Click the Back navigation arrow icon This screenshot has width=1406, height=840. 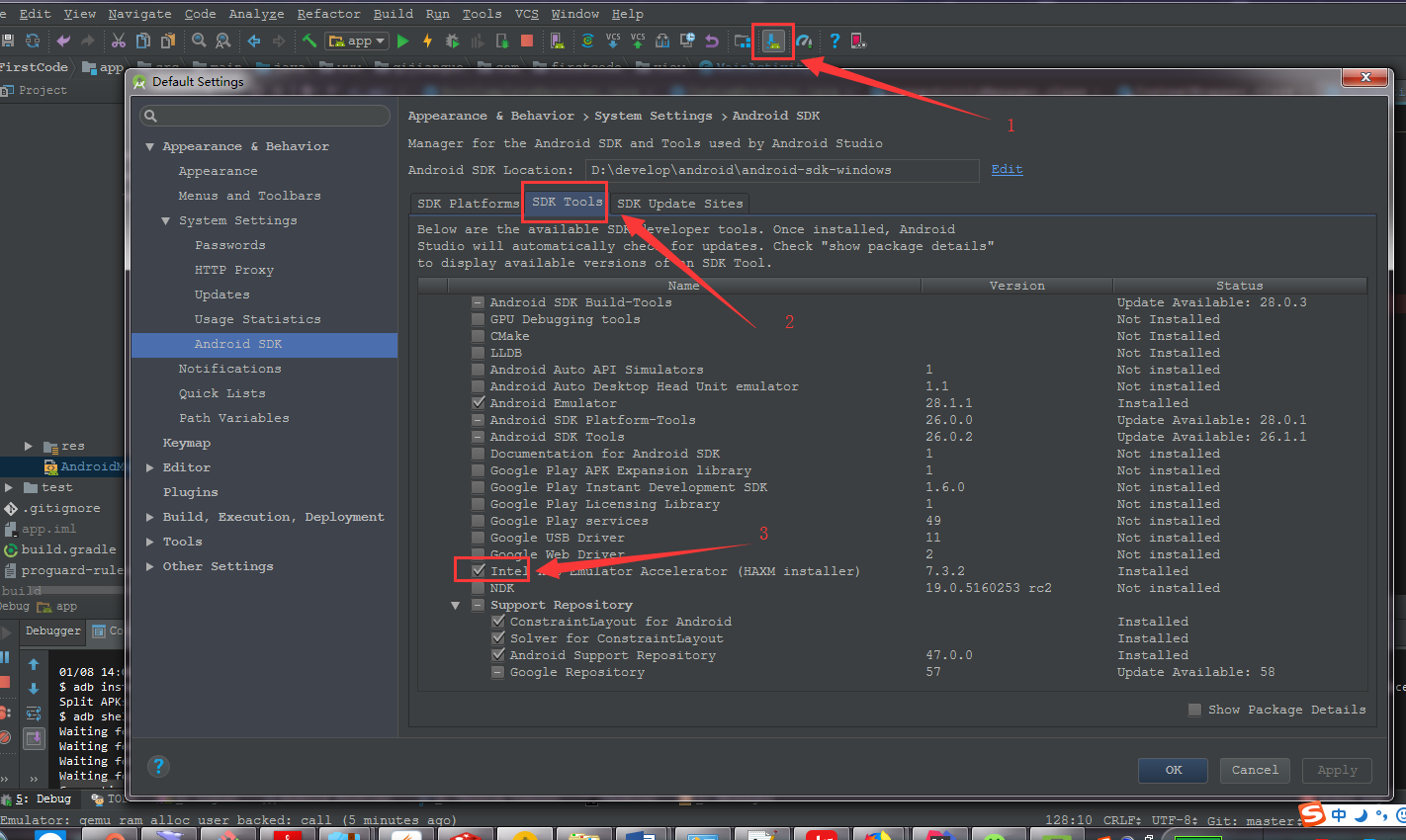pyautogui.click(x=254, y=41)
